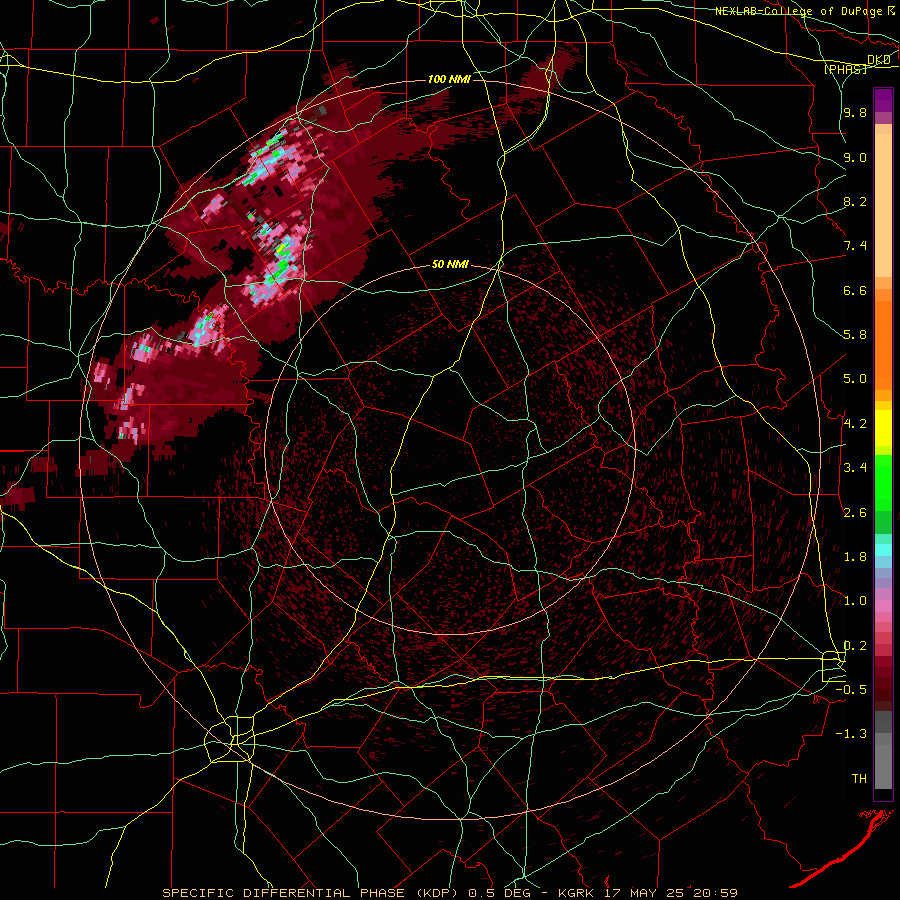This screenshot has width=900, height=900.
Task: Pick the cyan segment of the color bar
Action: (x=883, y=550)
